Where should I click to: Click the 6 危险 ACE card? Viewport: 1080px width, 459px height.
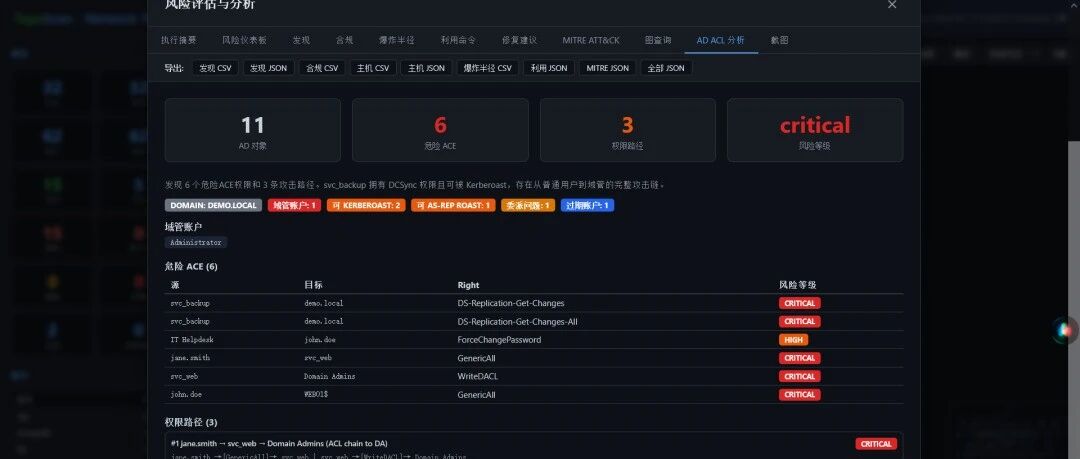point(440,130)
